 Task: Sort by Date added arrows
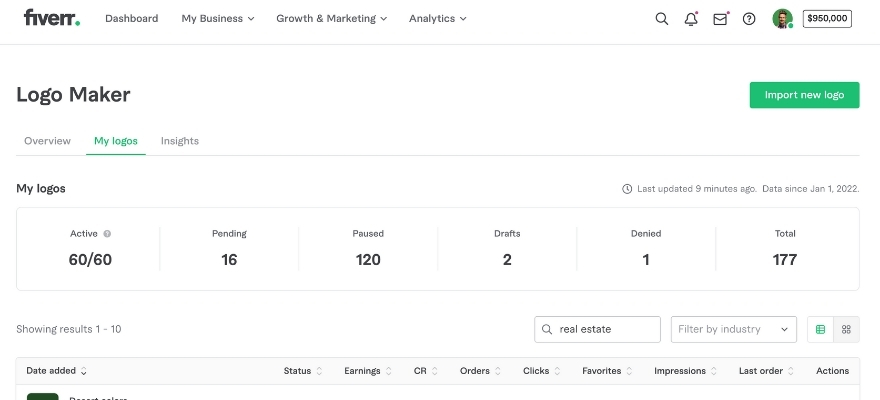(84, 371)
